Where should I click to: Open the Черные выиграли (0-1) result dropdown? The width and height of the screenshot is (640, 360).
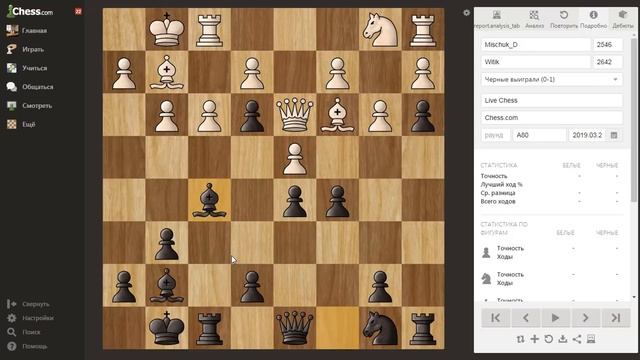click(551, 80)
